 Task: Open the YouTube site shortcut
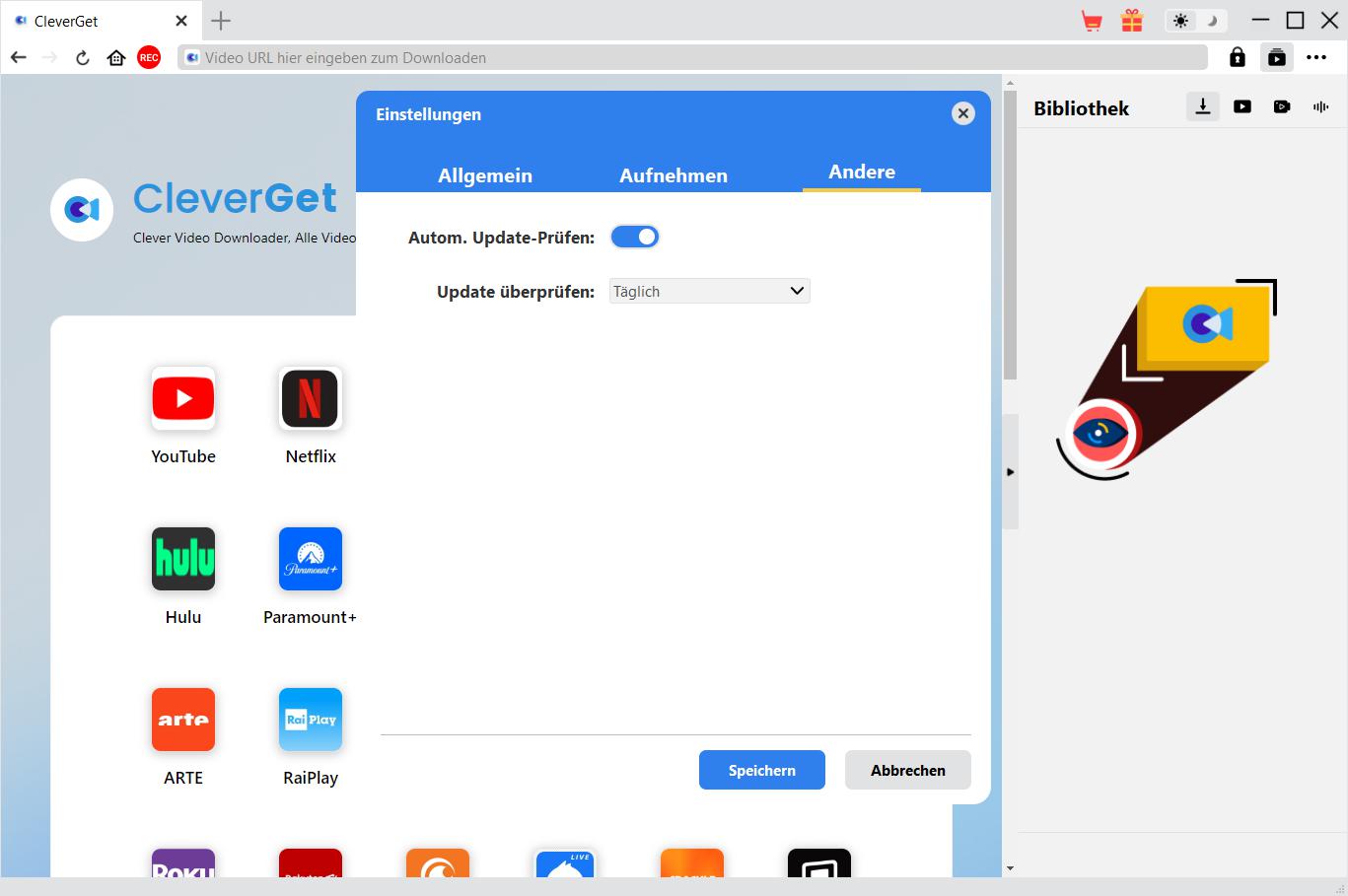183,399
